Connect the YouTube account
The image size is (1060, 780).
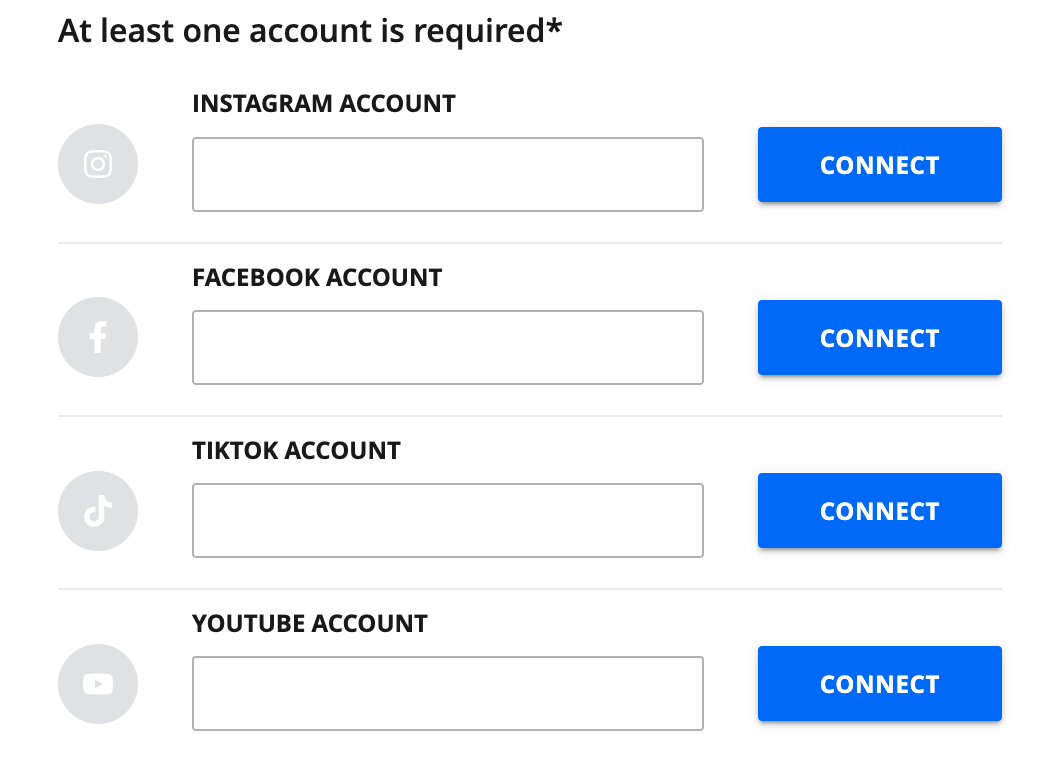(880, 683)
